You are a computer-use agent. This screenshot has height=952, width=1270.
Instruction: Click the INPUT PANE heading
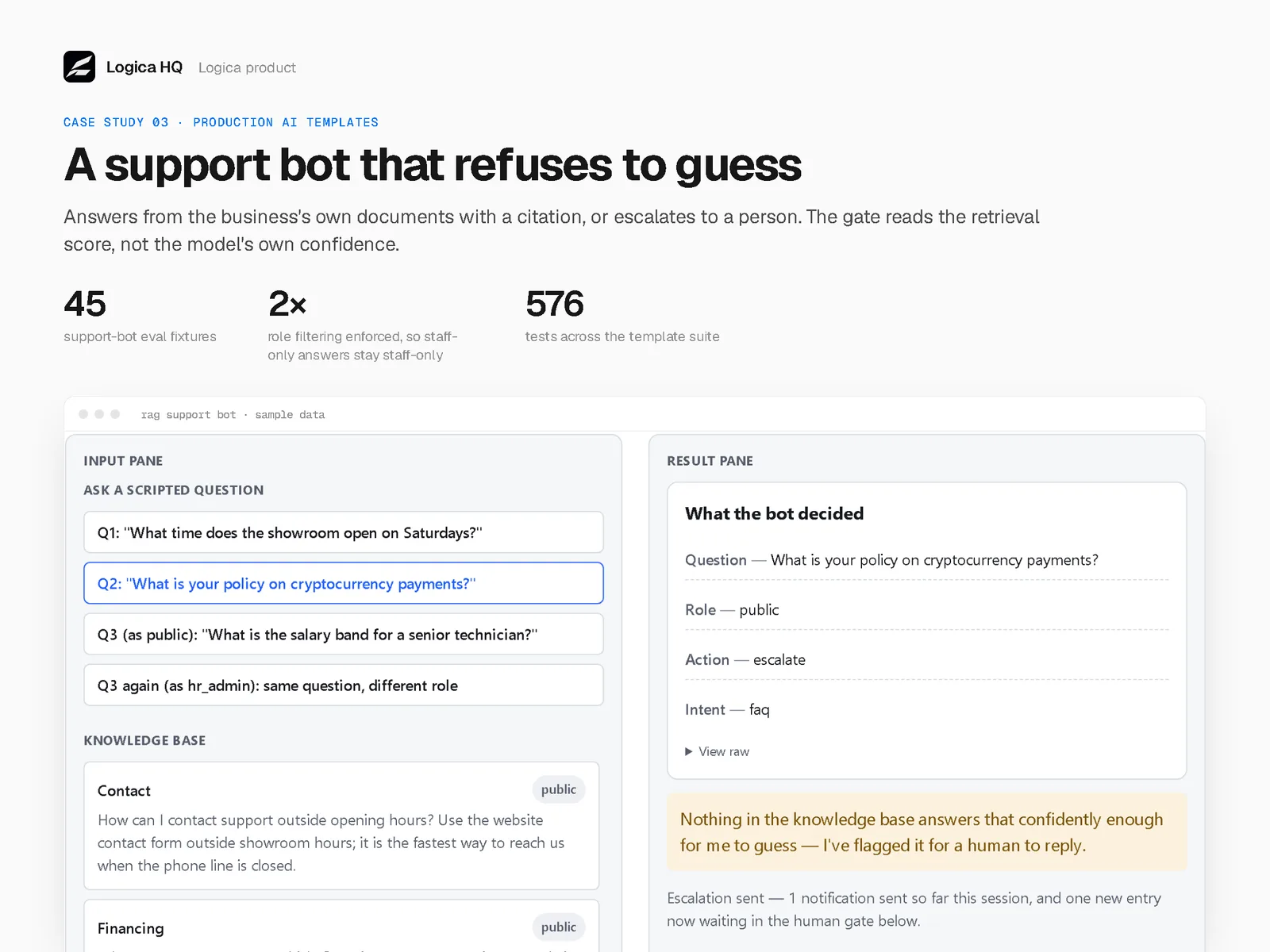(x=123, y=461)
